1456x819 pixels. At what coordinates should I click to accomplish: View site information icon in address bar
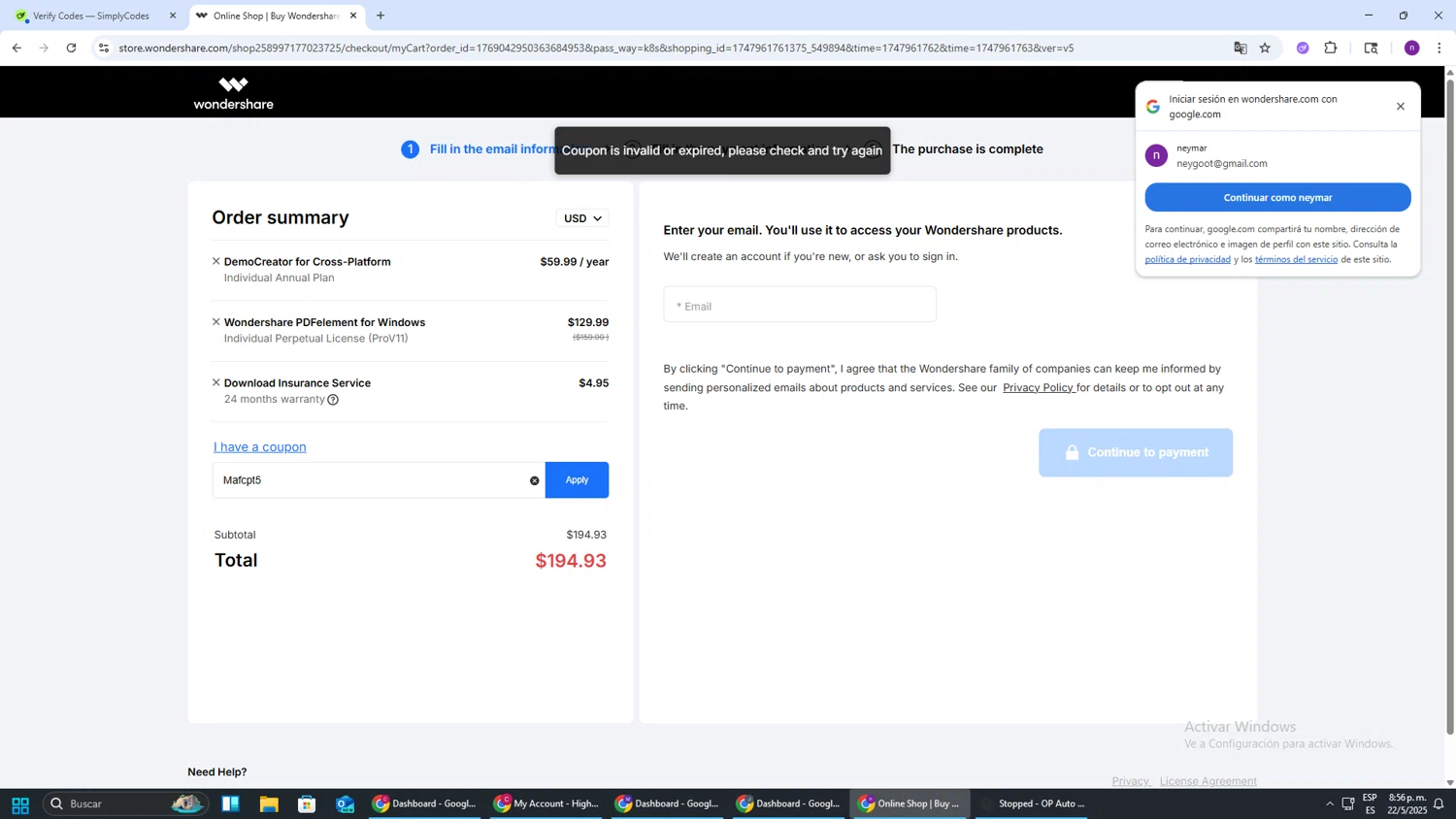click(x=104, y=48)
